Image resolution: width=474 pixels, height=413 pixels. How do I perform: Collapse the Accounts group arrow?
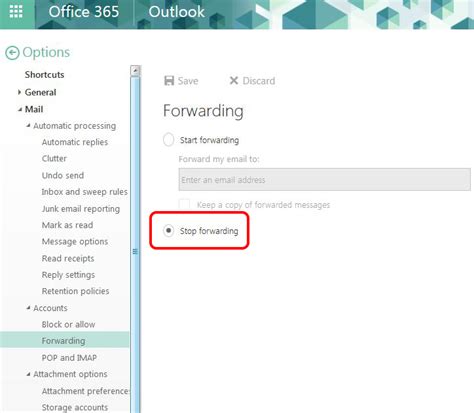tap(28, 308)
